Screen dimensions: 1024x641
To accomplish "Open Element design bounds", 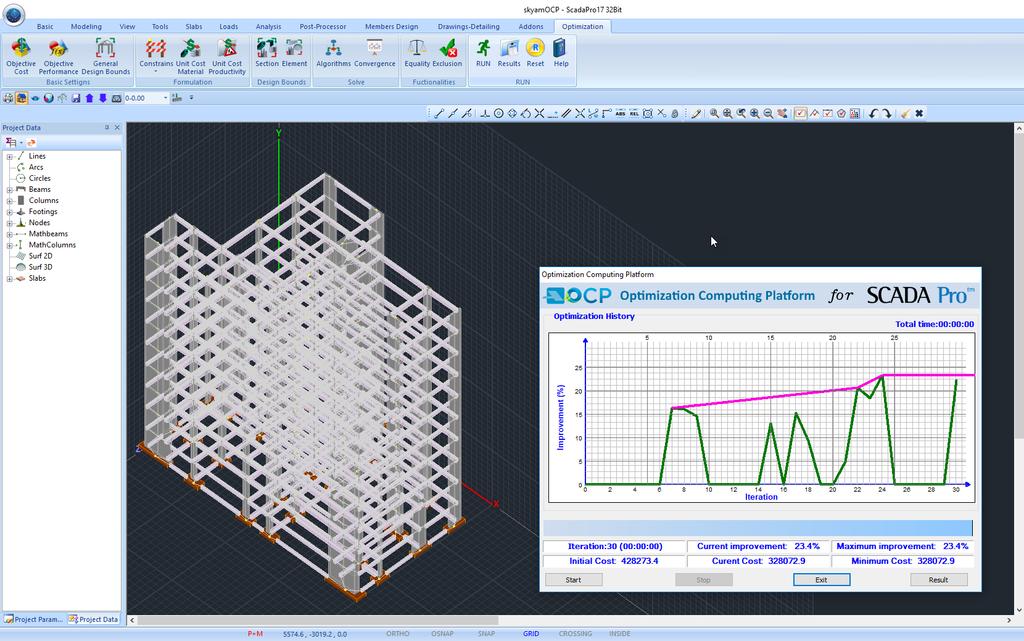I will click(294, 53).
